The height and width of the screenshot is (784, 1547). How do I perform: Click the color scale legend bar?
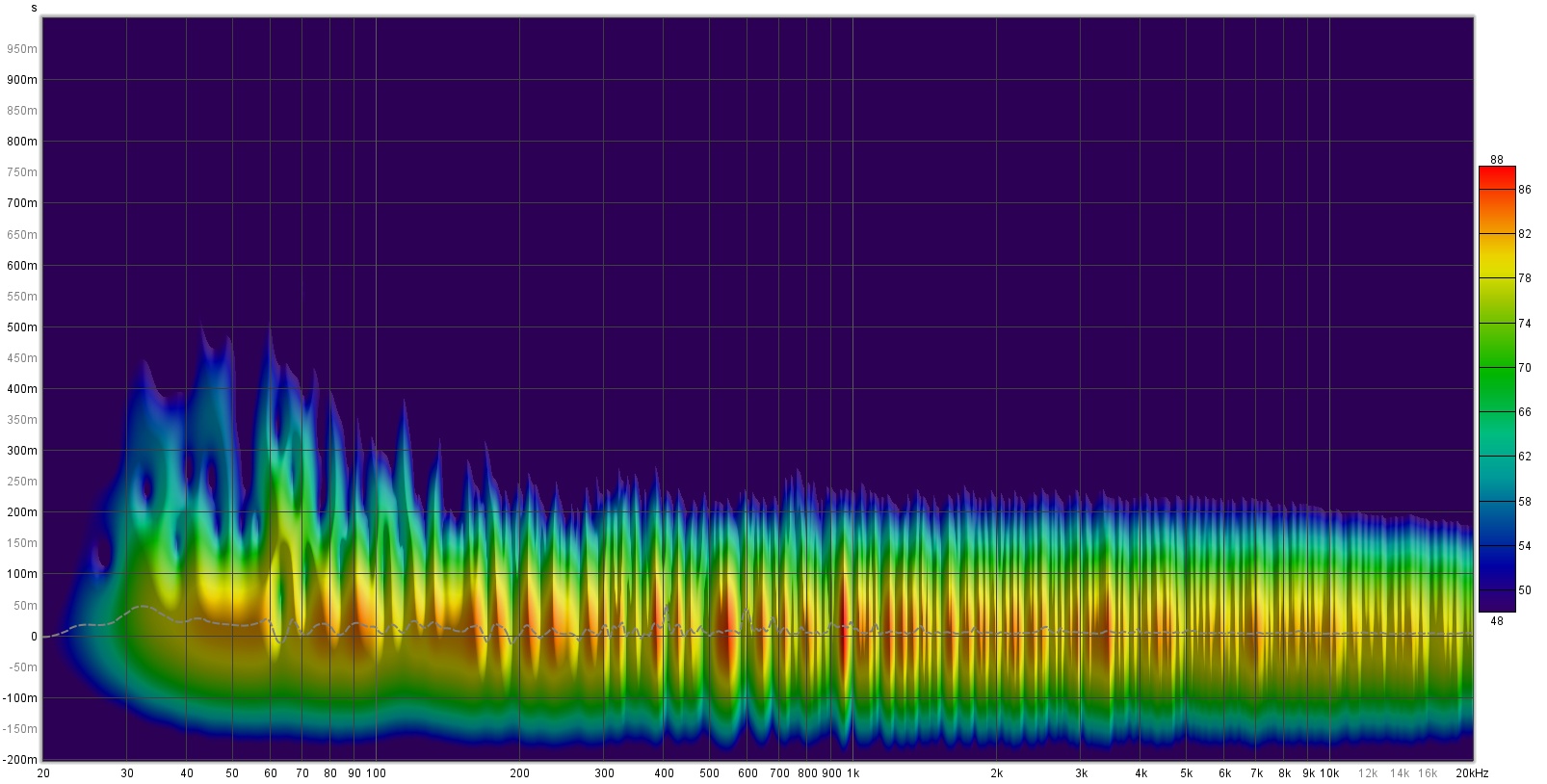1497,389
